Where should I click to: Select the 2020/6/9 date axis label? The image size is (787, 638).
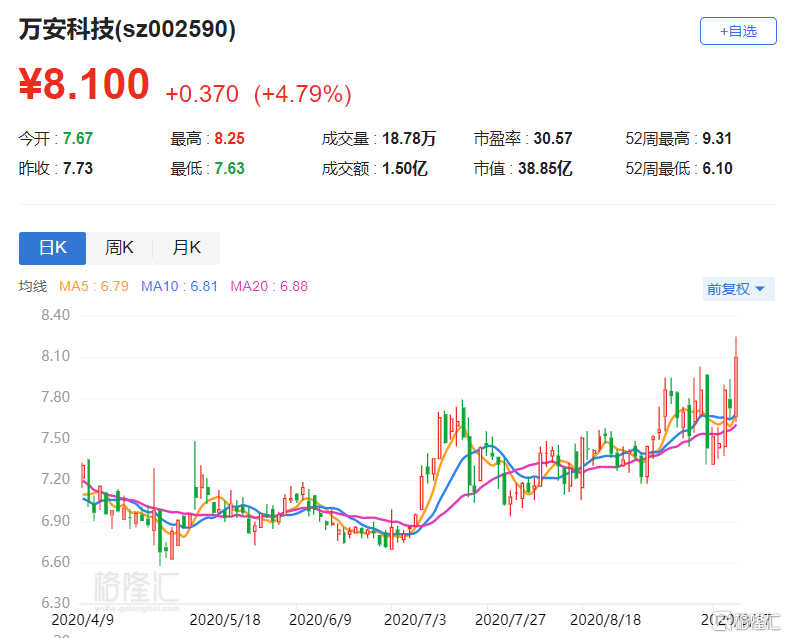[320, 620]
